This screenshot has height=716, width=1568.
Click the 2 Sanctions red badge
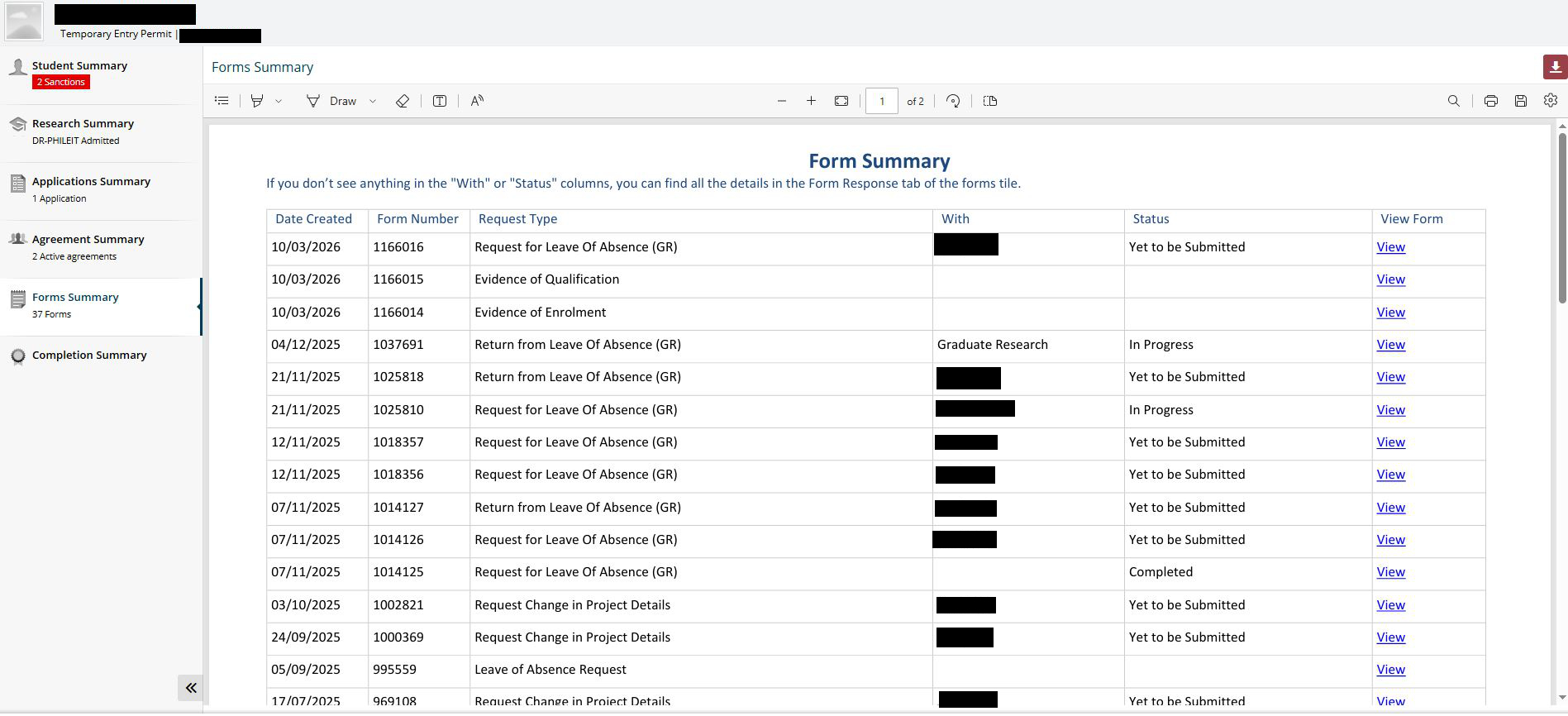(61, 82)
